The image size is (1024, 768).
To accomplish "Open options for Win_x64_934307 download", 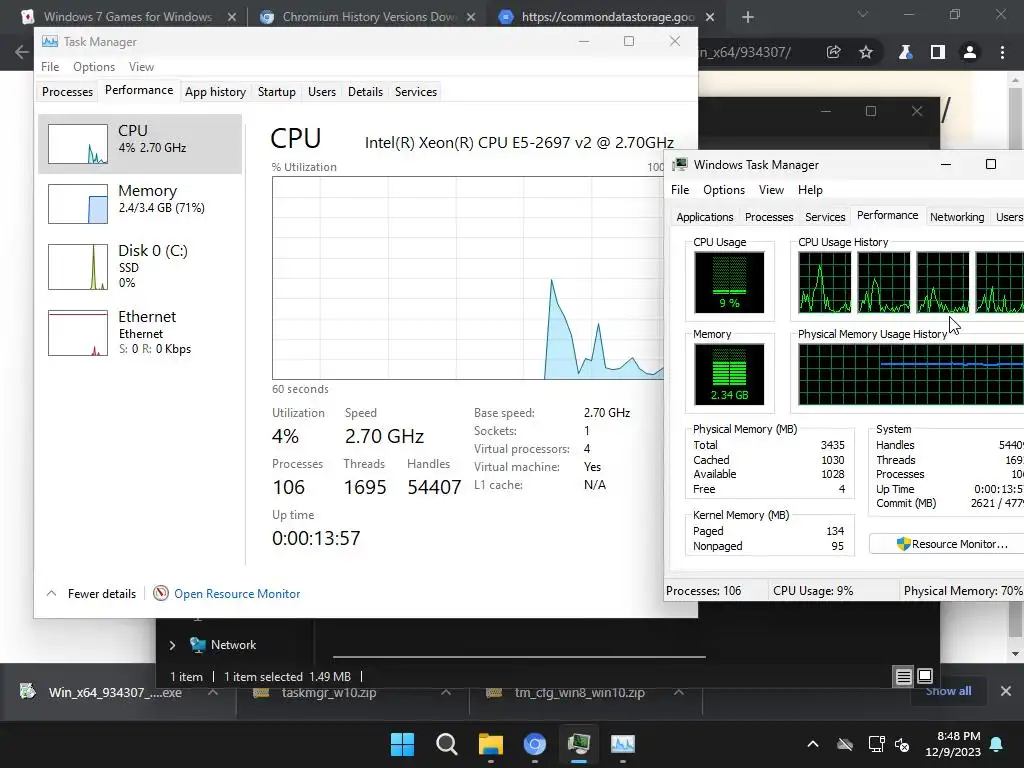I will 212,692.
